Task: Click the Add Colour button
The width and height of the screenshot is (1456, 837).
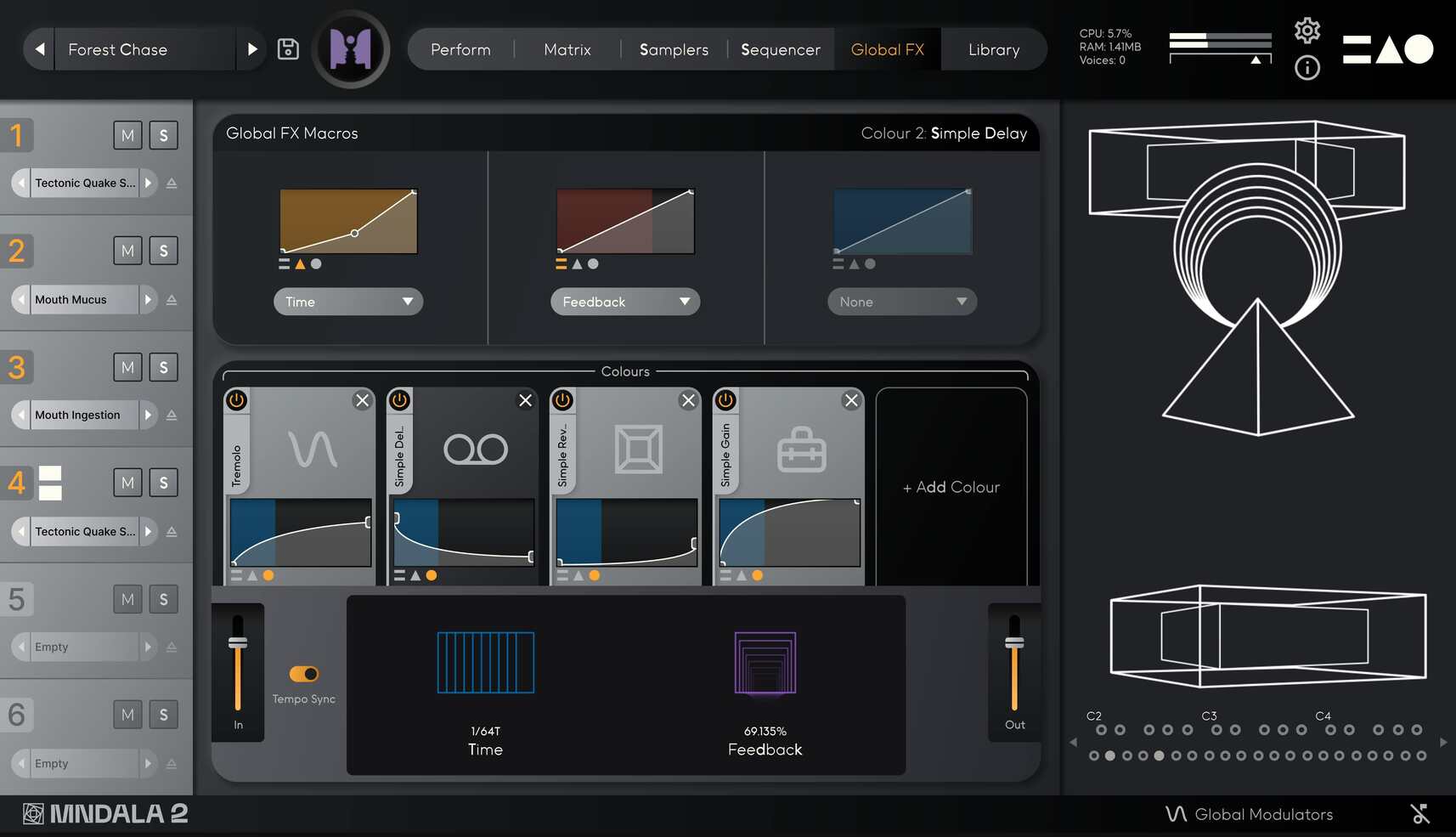Action: [951, 487]
